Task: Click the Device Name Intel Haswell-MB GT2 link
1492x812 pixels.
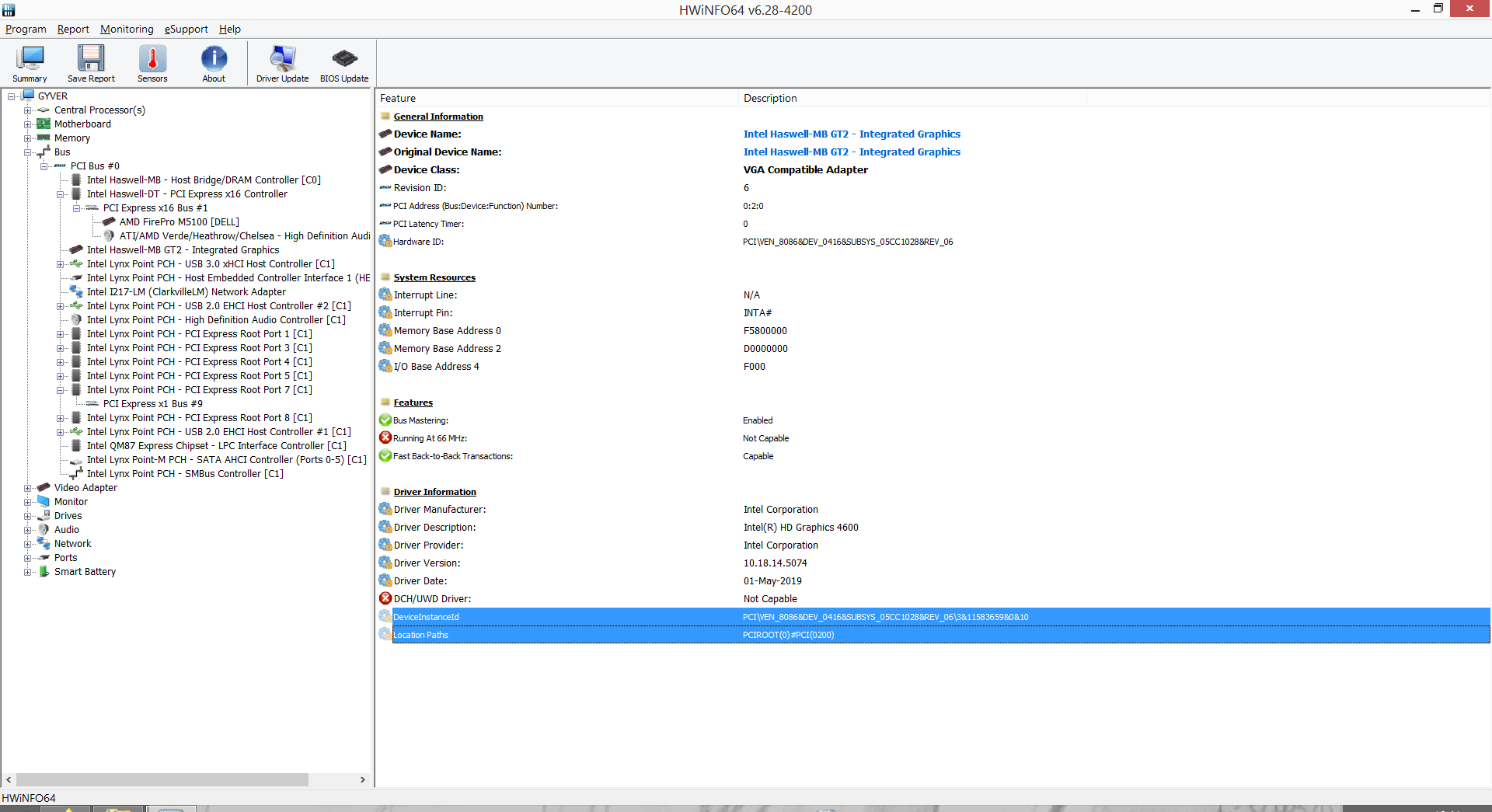Action: pyautogui.click(x=852, y=134)
